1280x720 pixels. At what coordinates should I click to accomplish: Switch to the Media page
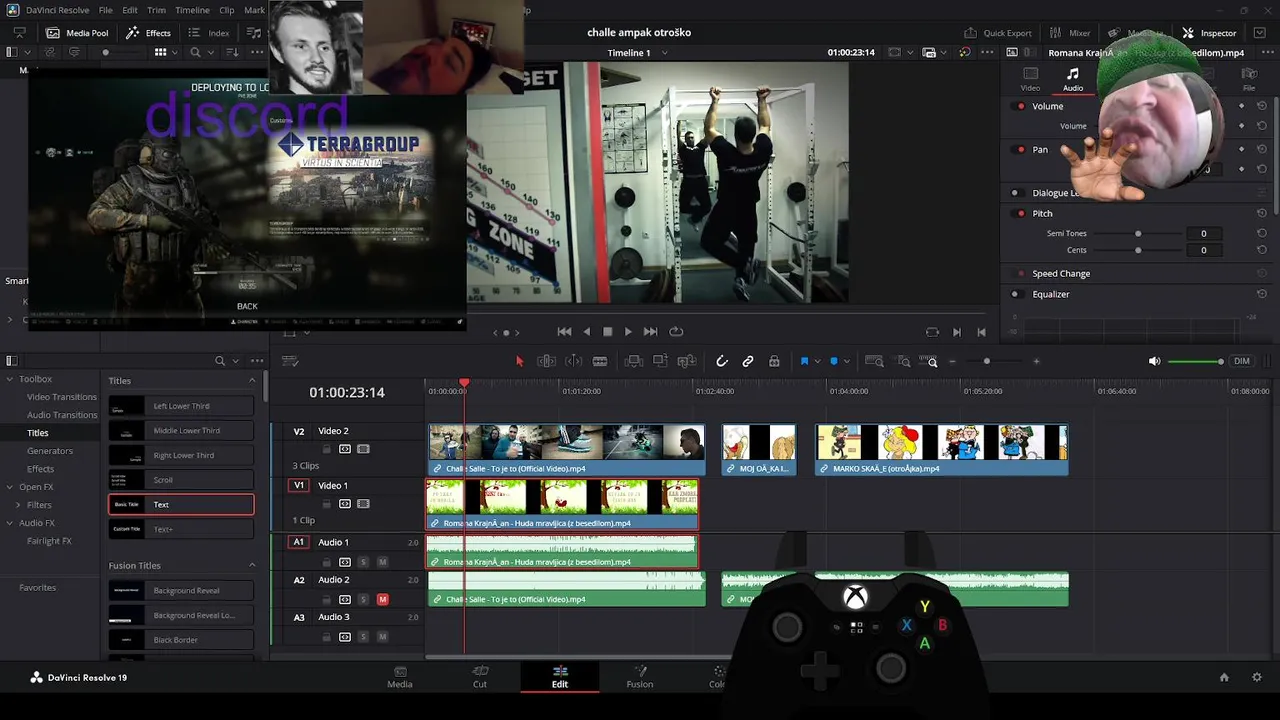pos(400,677)
